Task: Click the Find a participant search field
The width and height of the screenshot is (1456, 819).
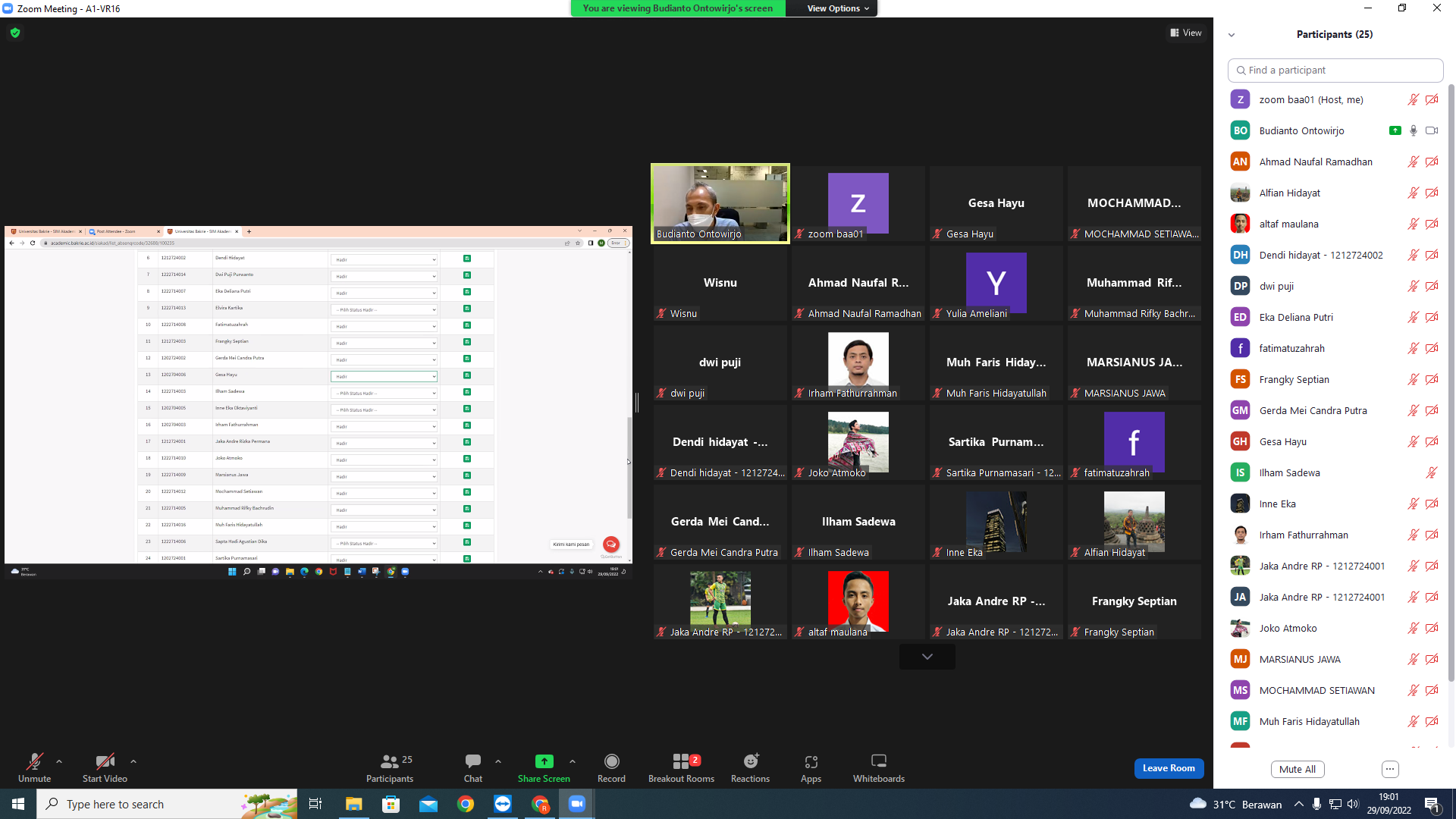Action: click(x=1335, y=70)
